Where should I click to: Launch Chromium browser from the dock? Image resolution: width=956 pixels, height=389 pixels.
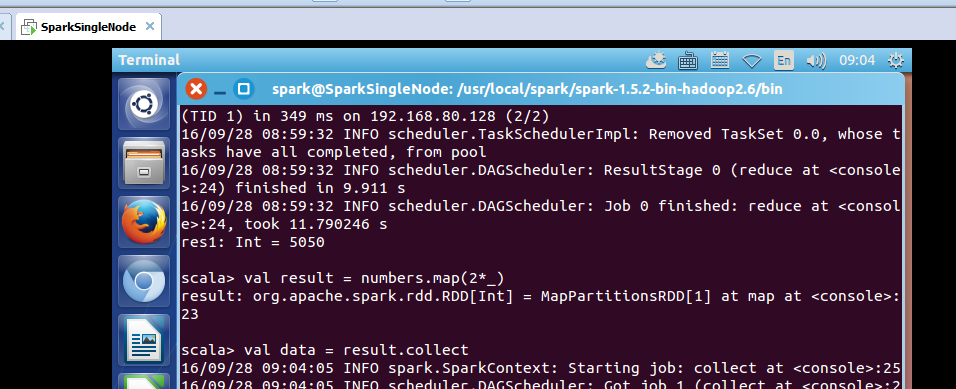point(144,280)
